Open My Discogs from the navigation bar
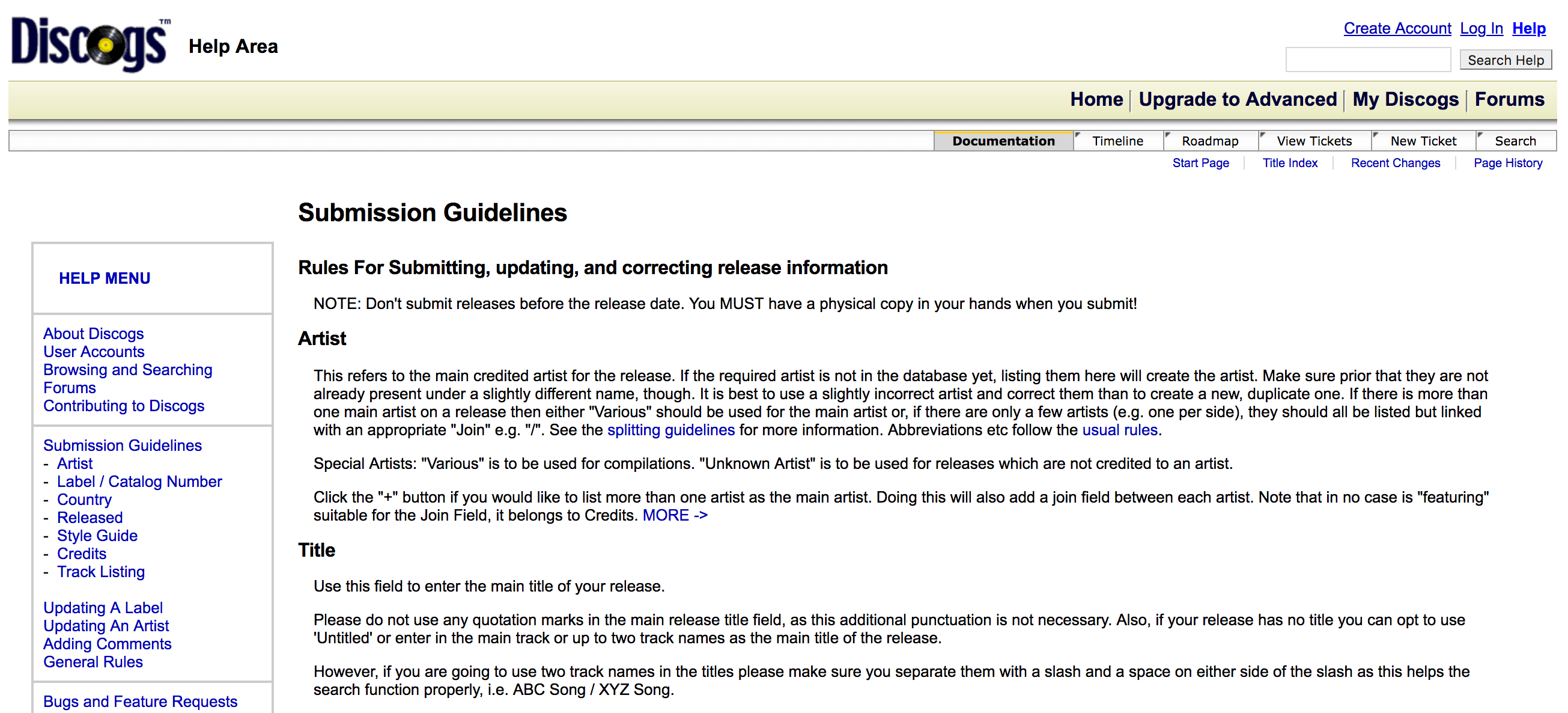Screen dimensions: 1568x713 pyautogui.click(x=1405, y=99)
